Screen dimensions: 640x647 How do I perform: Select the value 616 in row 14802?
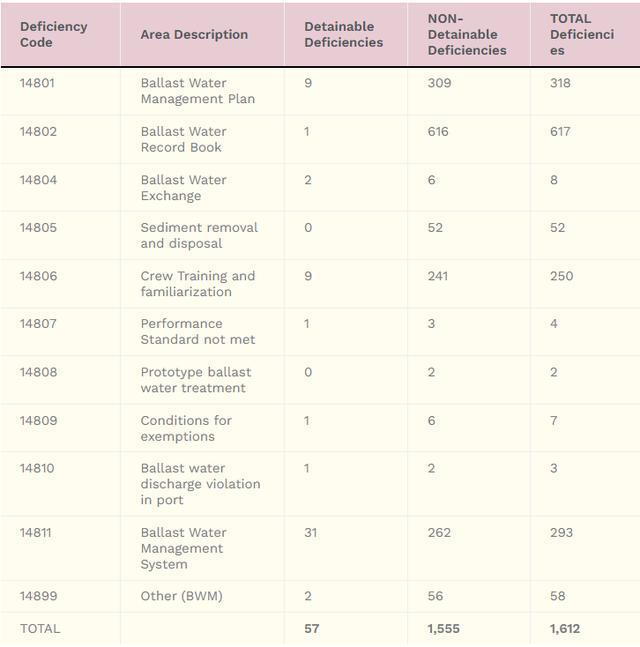438,132
